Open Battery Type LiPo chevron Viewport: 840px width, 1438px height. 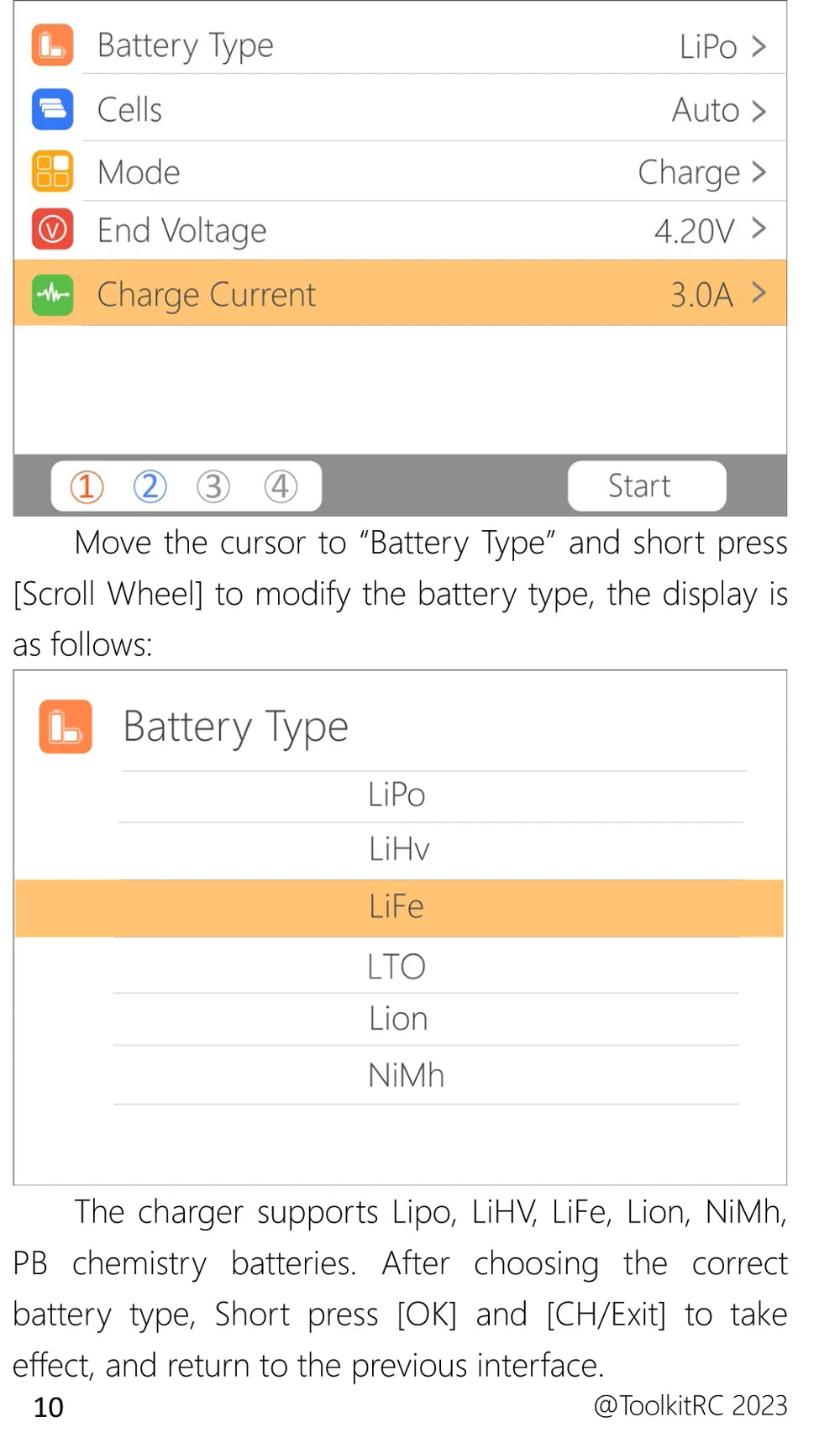coord(759,46)
